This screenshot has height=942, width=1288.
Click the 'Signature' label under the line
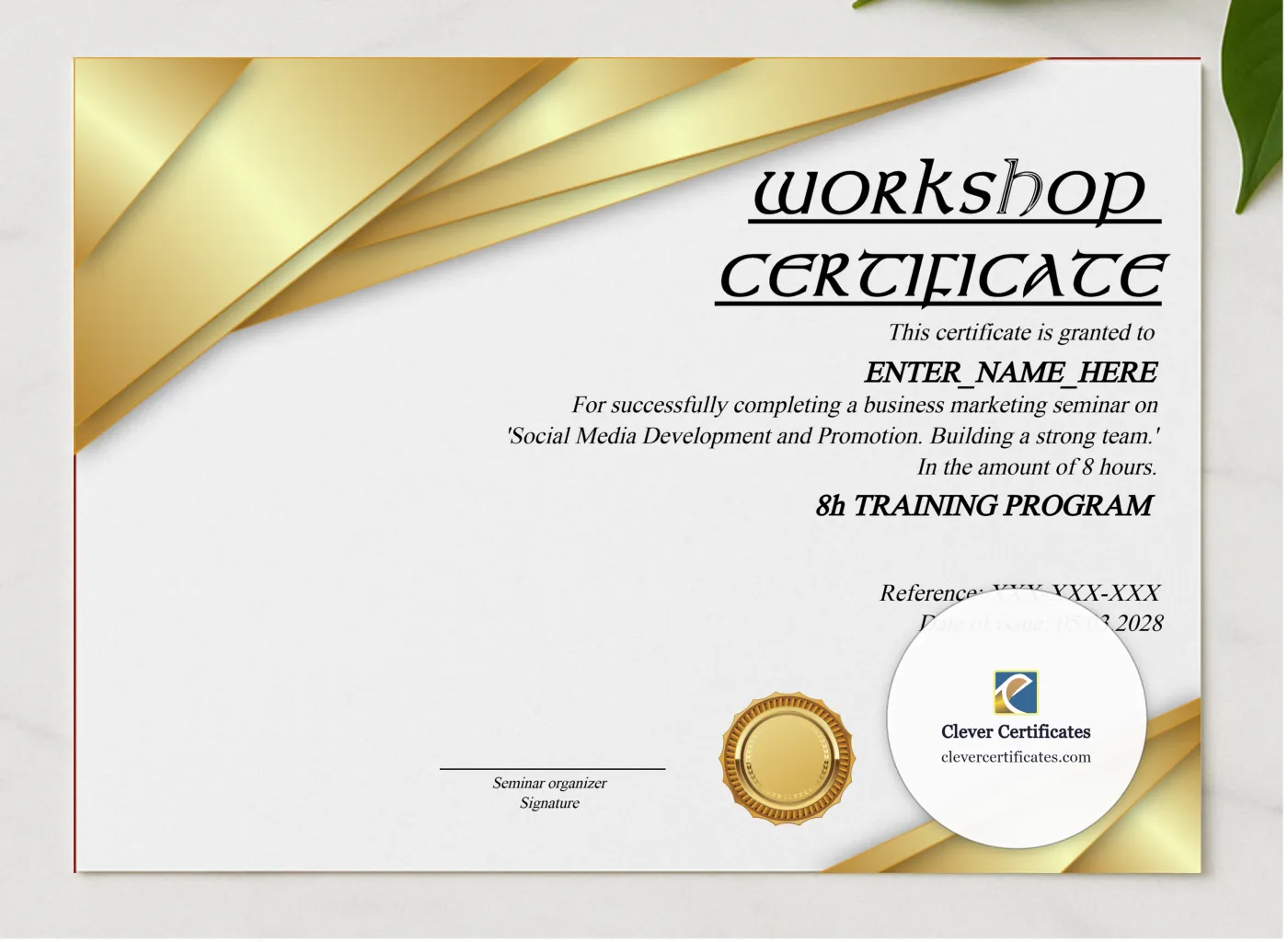click(x=549, y=803)
